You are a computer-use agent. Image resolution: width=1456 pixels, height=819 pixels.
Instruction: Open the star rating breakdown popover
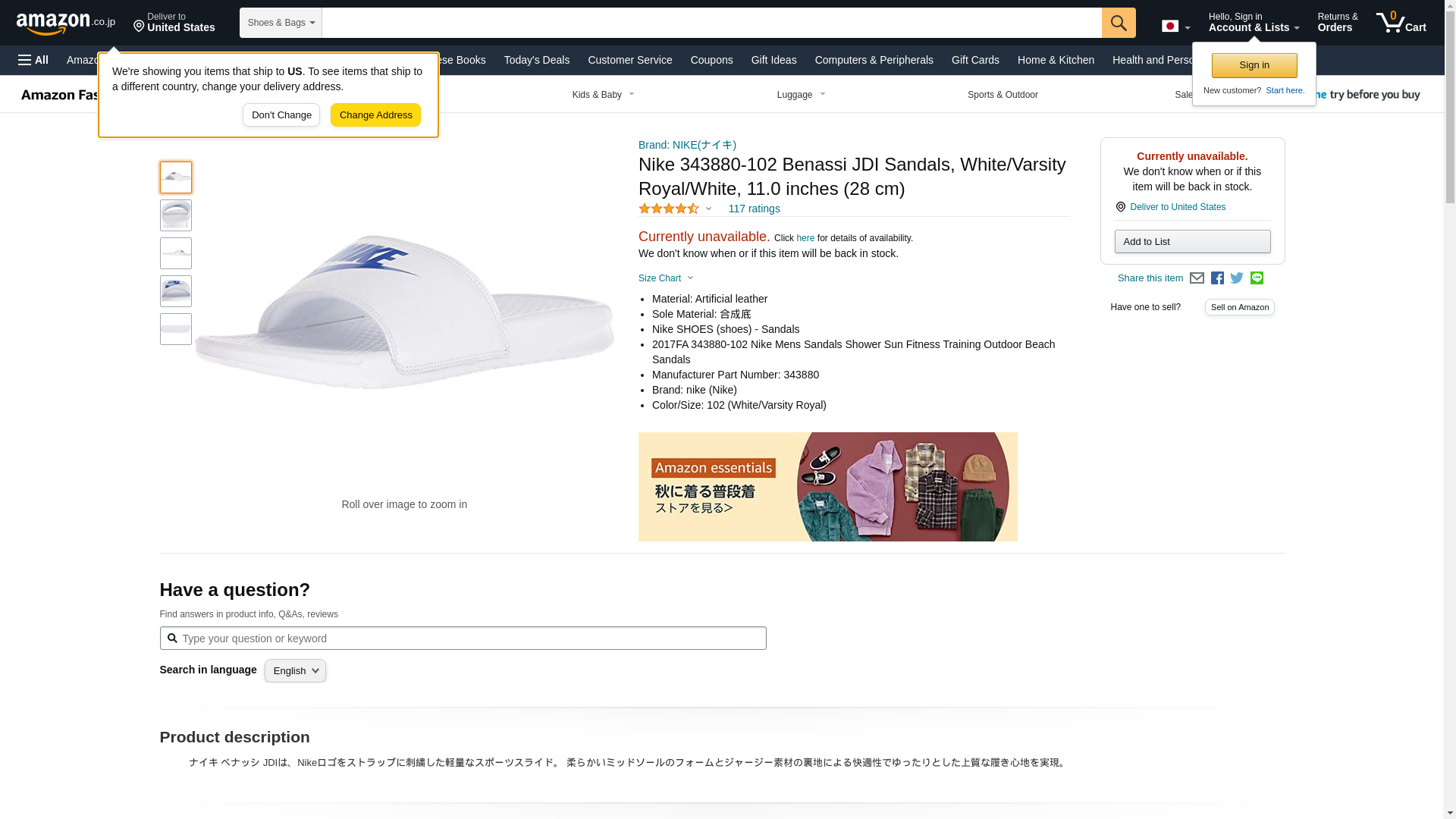675,209
